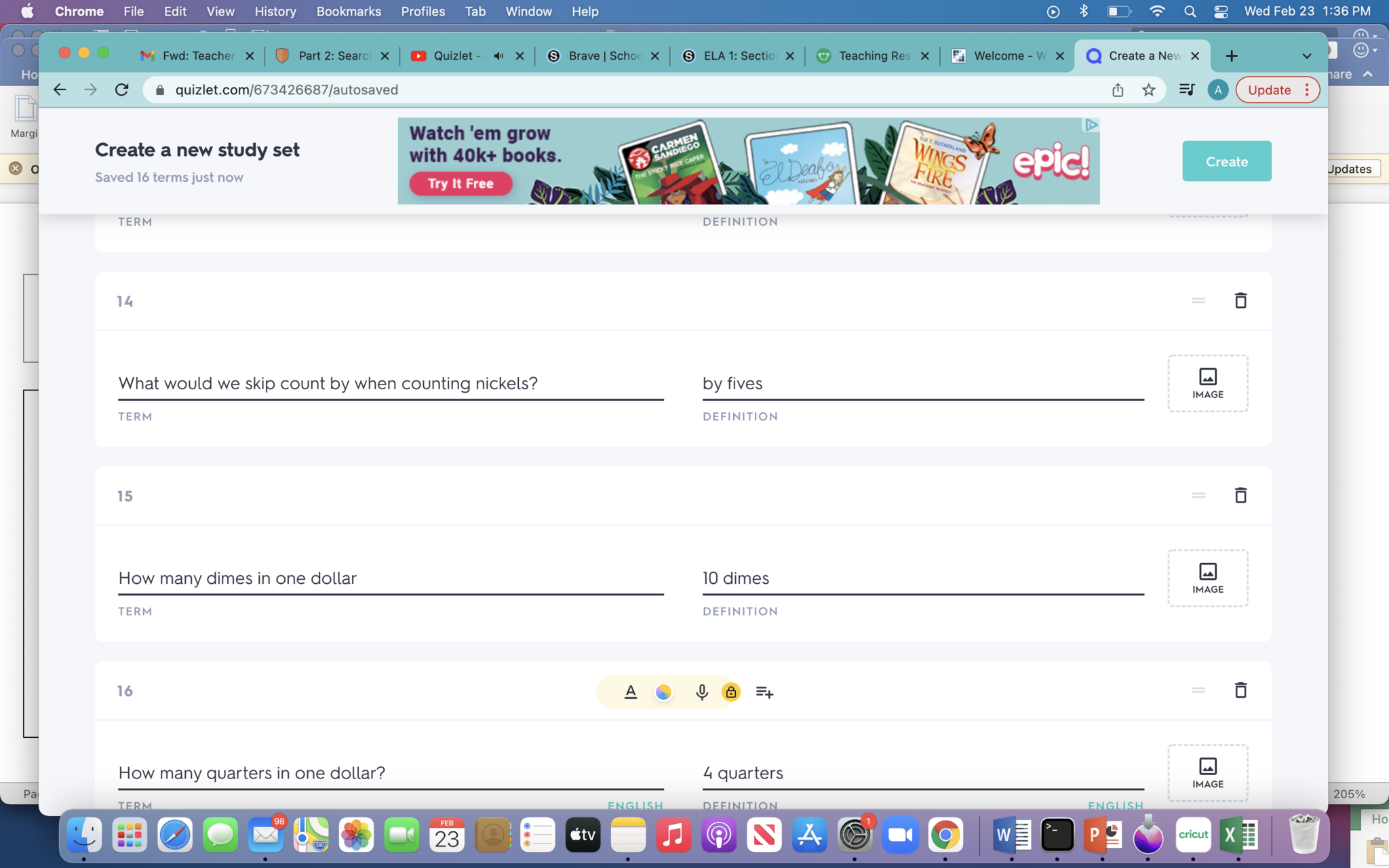Add image to nickels card
Screen dimensions: 1389x868
click(1207, 383)
